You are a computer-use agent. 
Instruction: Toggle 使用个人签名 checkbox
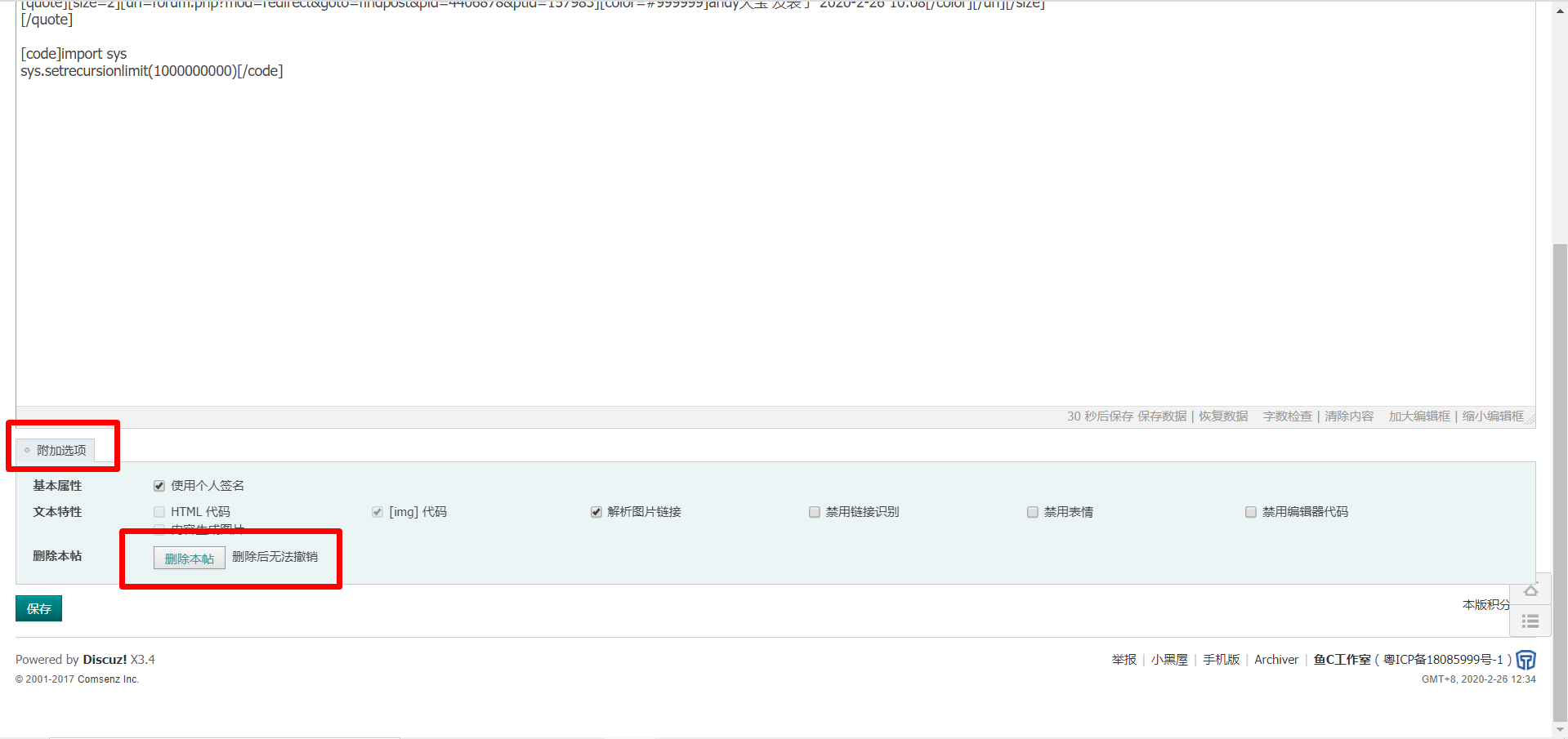(x=159, y=486)
